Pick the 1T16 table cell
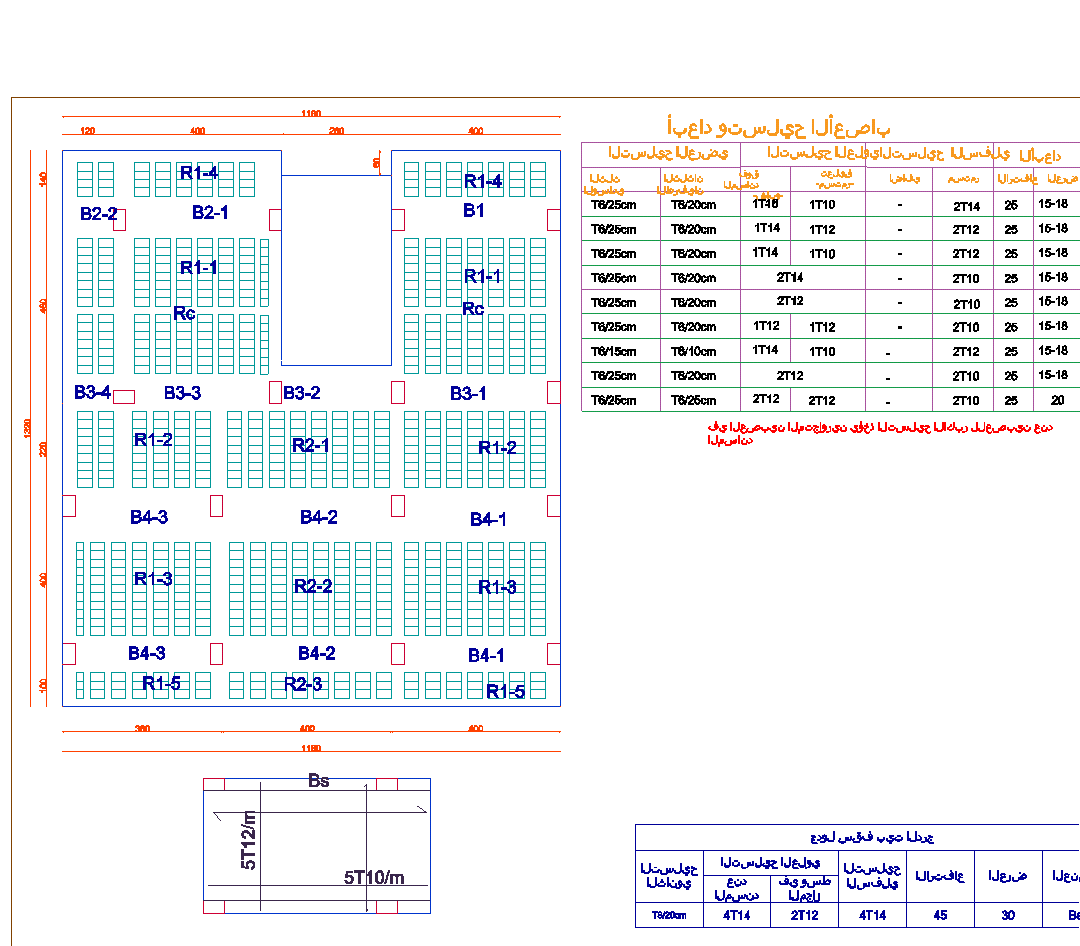 pyautogui.click(x=765, y=204)
